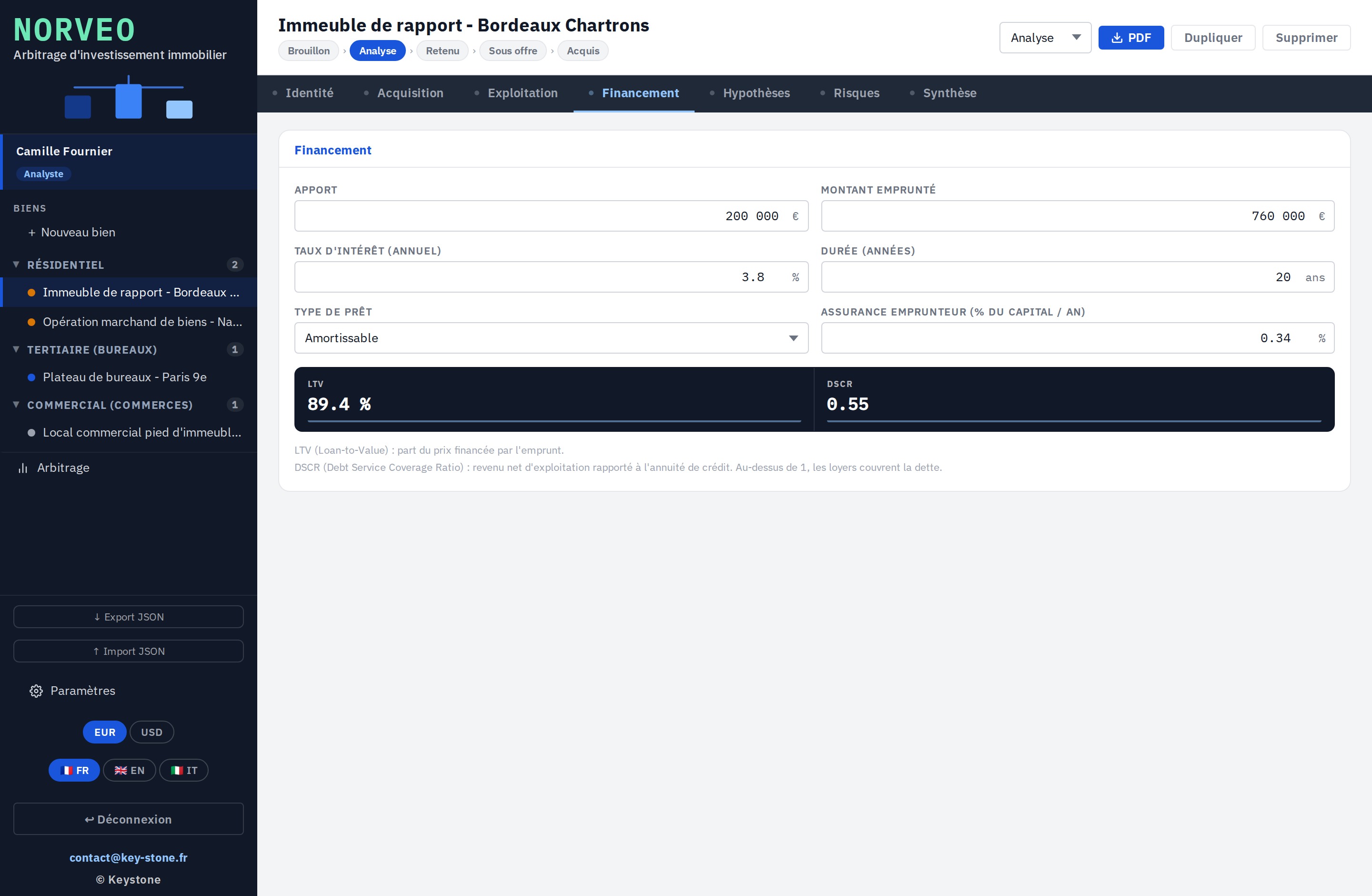Open the Analyse status dropdown
Screen dimensions: 1372x896
click(1045, 38)
